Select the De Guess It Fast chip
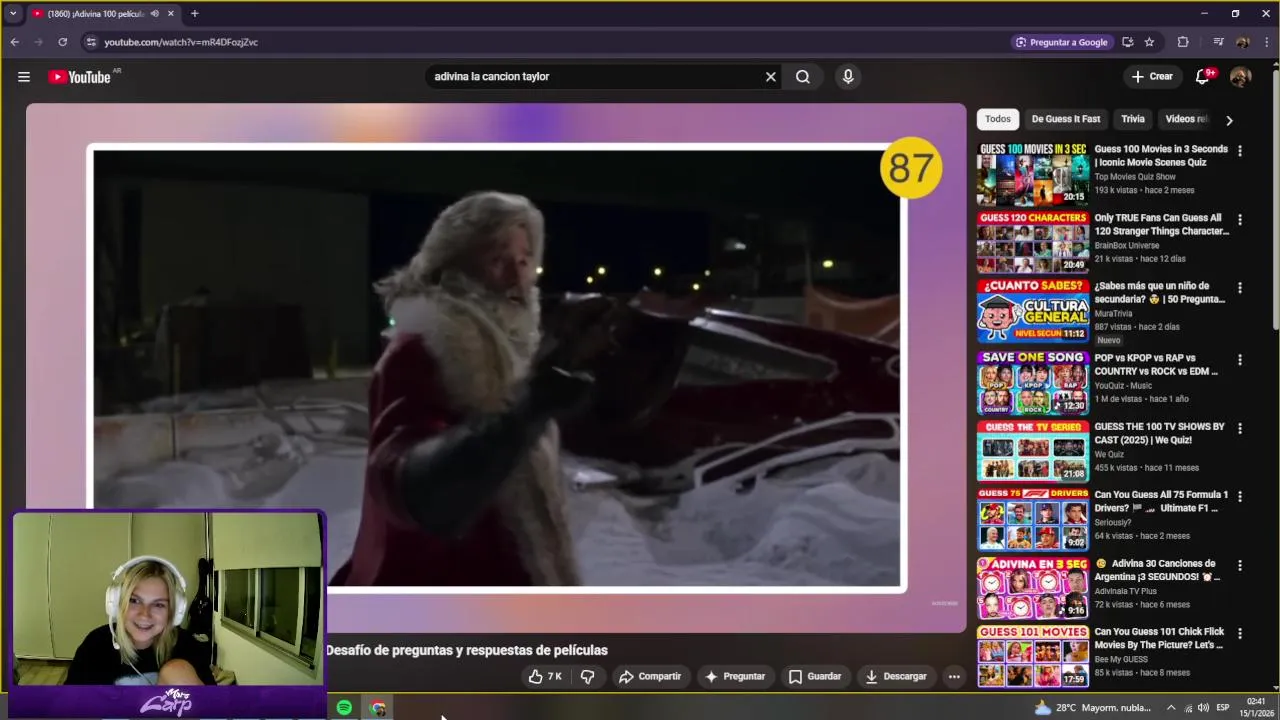The width and height of the screenshot is (1280, 720). point(1066,119)
